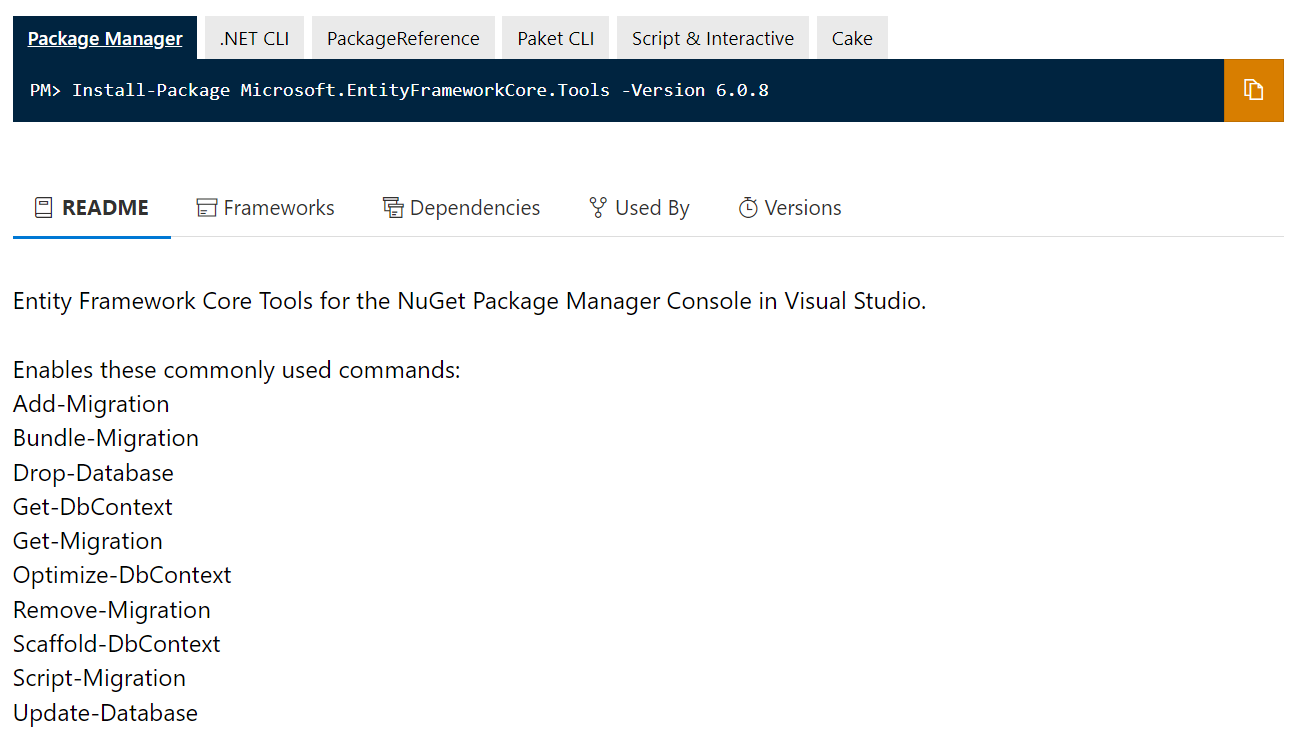Click the Scaffold-DbContext command text
Screen dimensions: 1301x743
(117, 644)
